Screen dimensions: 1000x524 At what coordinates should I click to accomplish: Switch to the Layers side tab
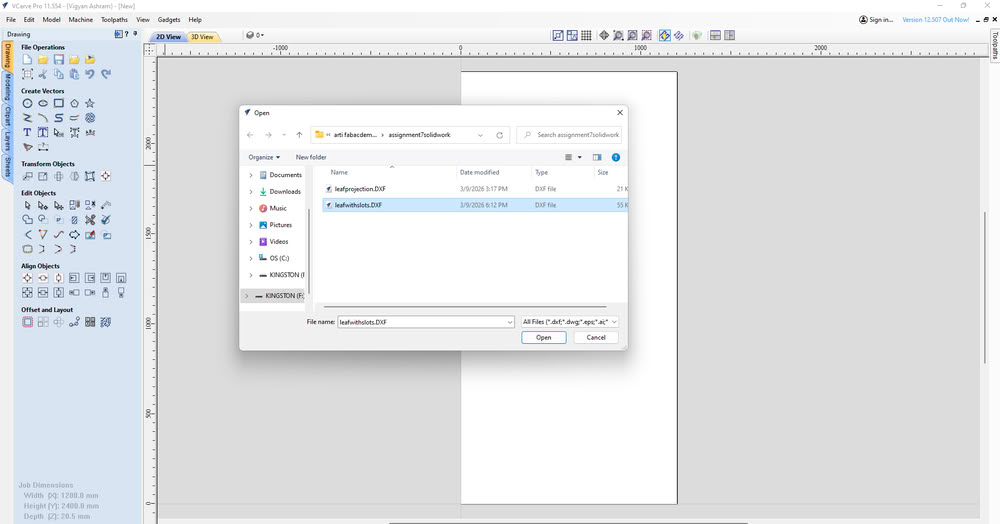point(8,141)
